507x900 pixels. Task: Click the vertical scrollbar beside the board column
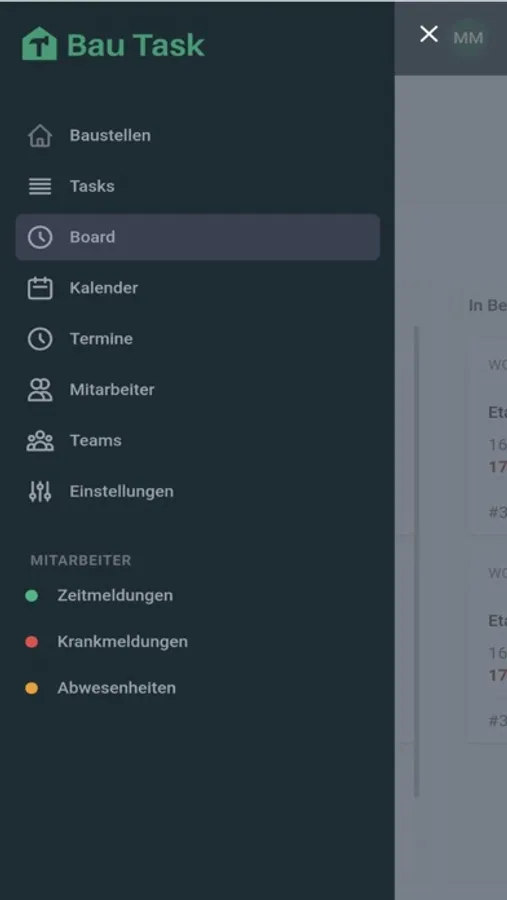(417, 561)
